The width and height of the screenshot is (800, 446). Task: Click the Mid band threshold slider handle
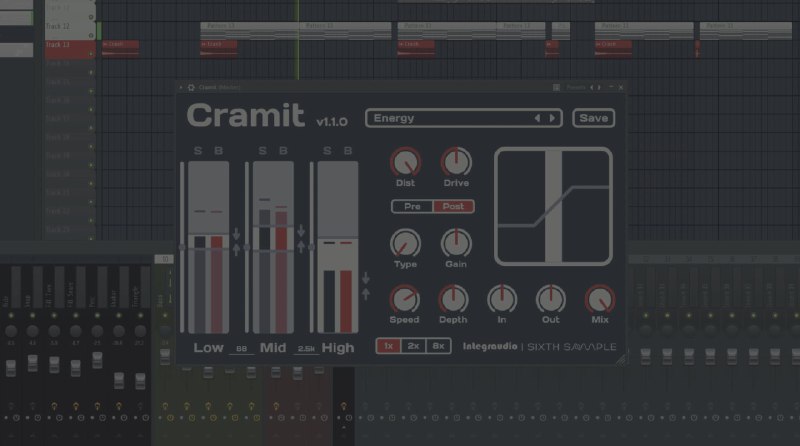(x=247, y=247)
